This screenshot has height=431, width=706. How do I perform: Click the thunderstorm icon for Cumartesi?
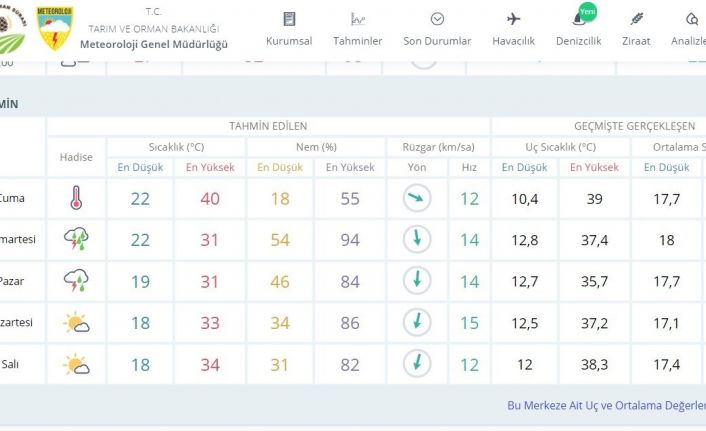[x=76, y=240]
